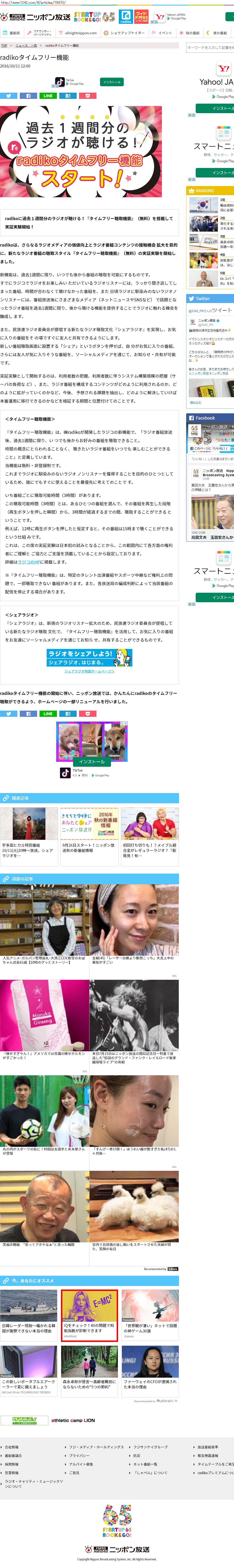Open the 夜の番組 menu item

[x=218, y=33]
